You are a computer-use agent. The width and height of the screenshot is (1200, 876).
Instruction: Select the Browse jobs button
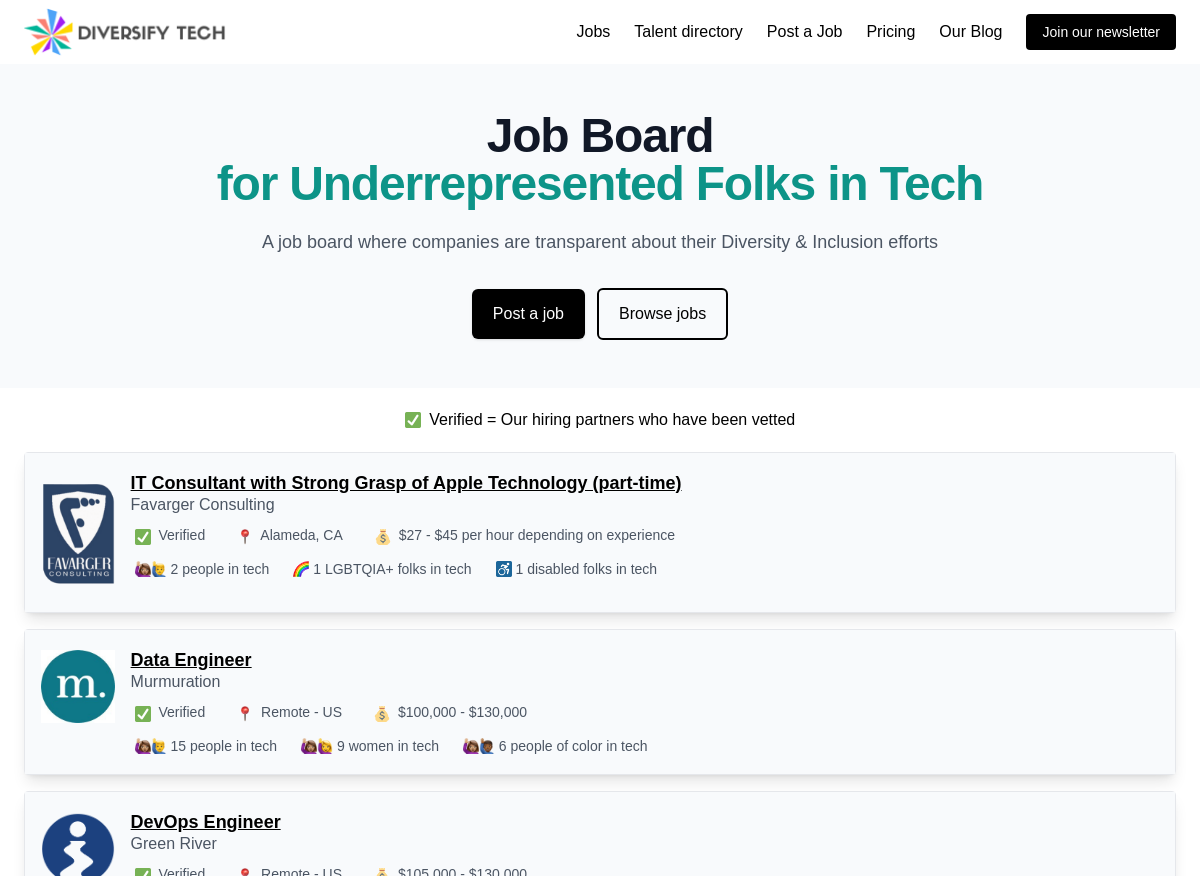[662, 314]
